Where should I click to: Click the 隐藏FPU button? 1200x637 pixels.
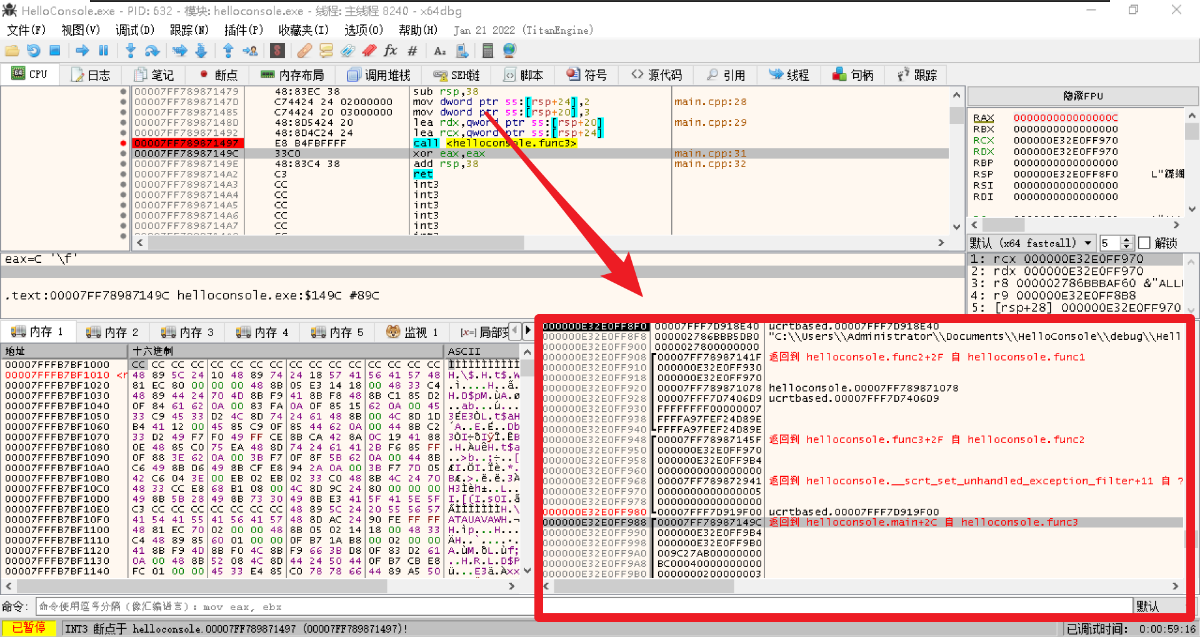[1082, 96]
